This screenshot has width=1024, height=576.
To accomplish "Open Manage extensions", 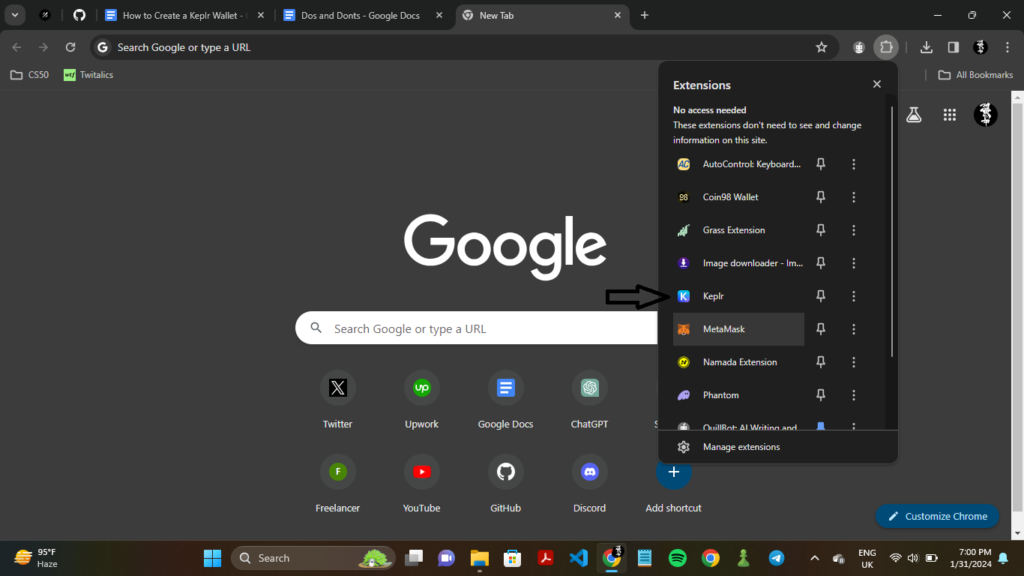I will coord(740,446).
